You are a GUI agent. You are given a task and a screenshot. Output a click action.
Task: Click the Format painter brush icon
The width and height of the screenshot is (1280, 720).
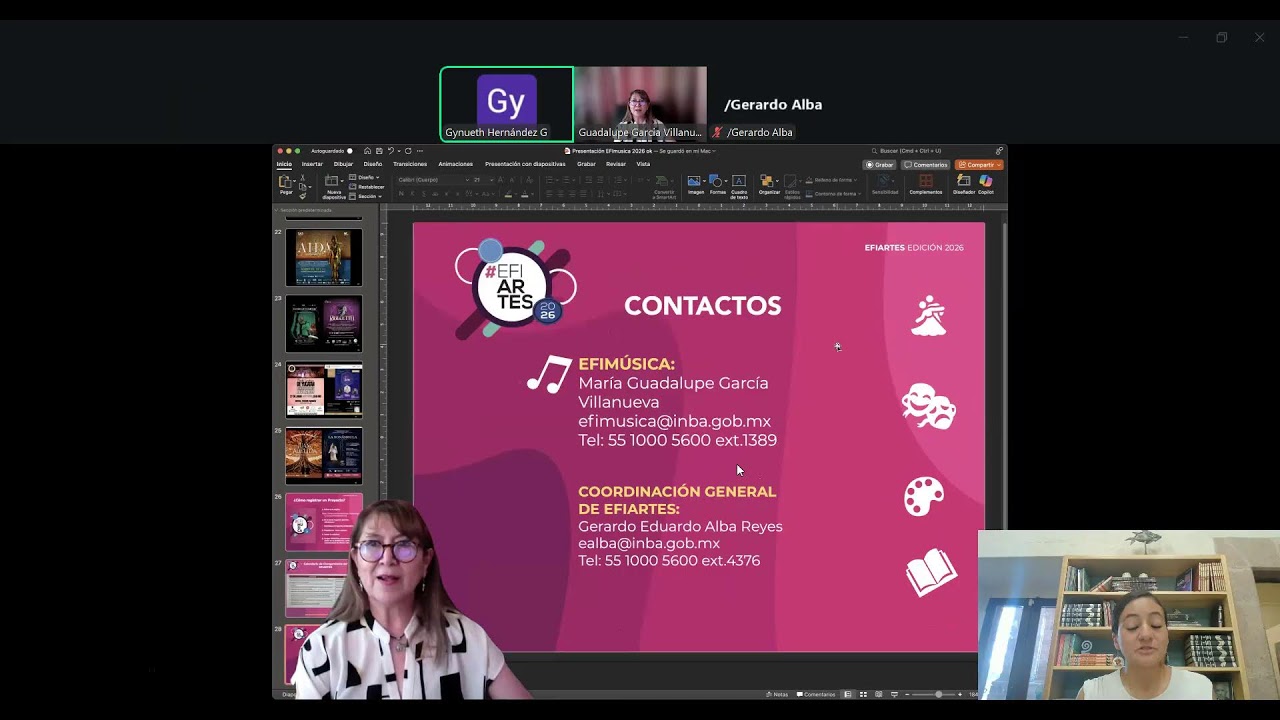(302, 196)
